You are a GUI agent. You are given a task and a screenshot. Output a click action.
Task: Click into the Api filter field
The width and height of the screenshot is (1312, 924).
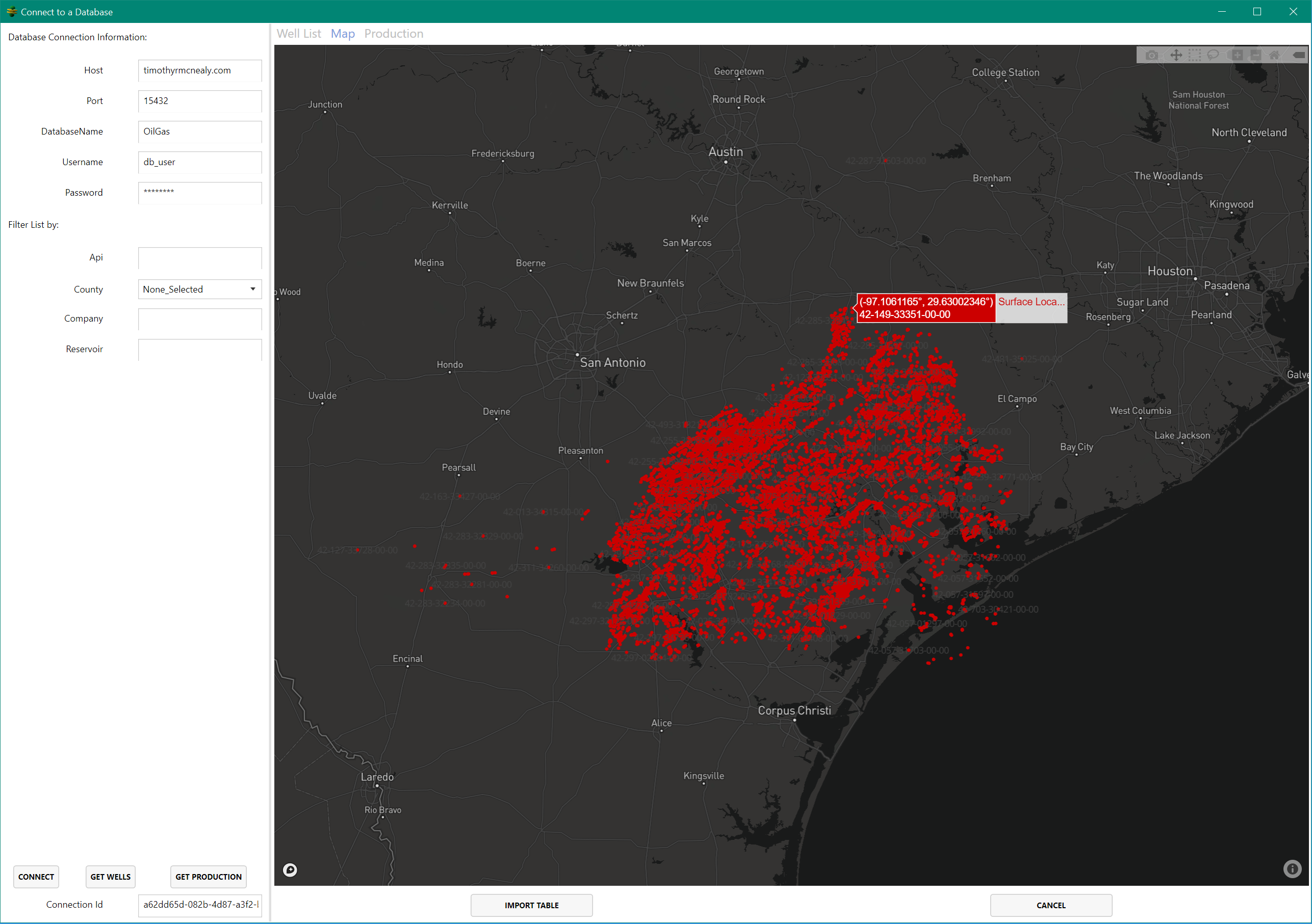click(200, 257)
